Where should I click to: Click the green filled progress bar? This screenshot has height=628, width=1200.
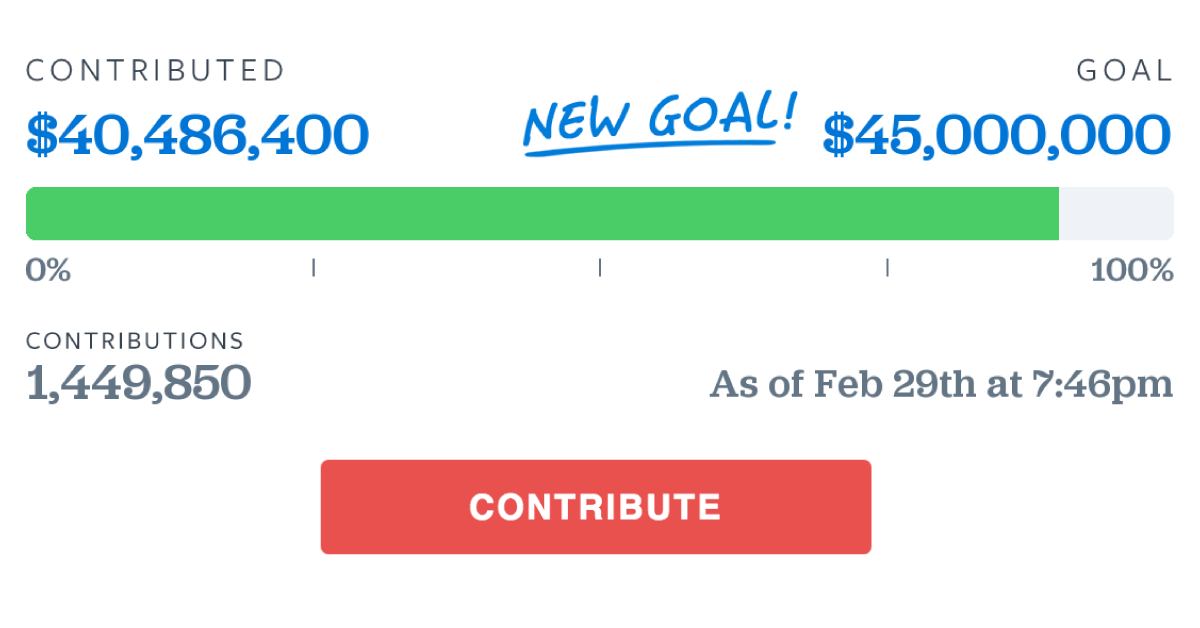pos(542,213)
